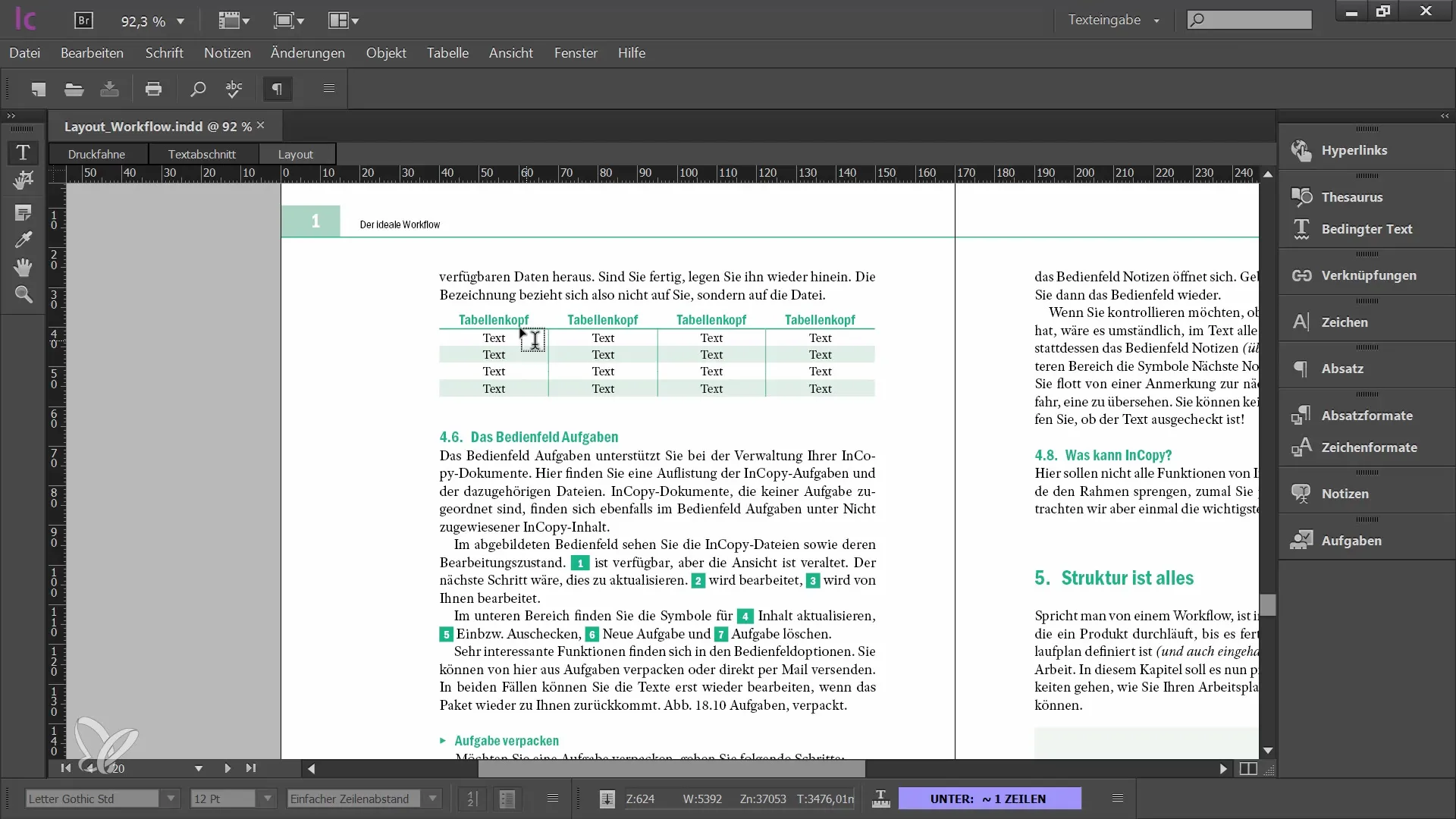Click the Bearbeiten menu
The height and width of the screenshot is (819, 1456).
click(92, 53)
